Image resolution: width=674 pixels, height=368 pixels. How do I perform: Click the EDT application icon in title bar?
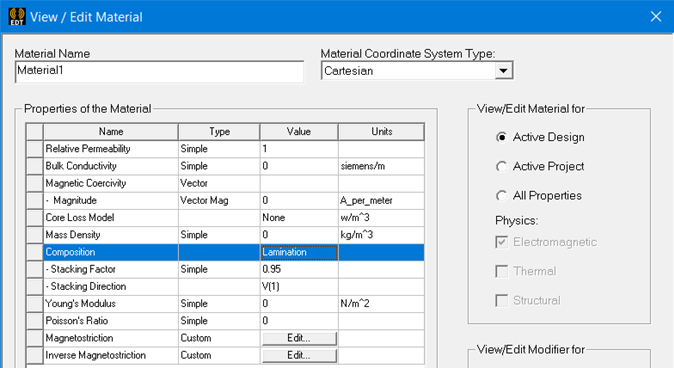pyautogui.click(x=17, y=17)
